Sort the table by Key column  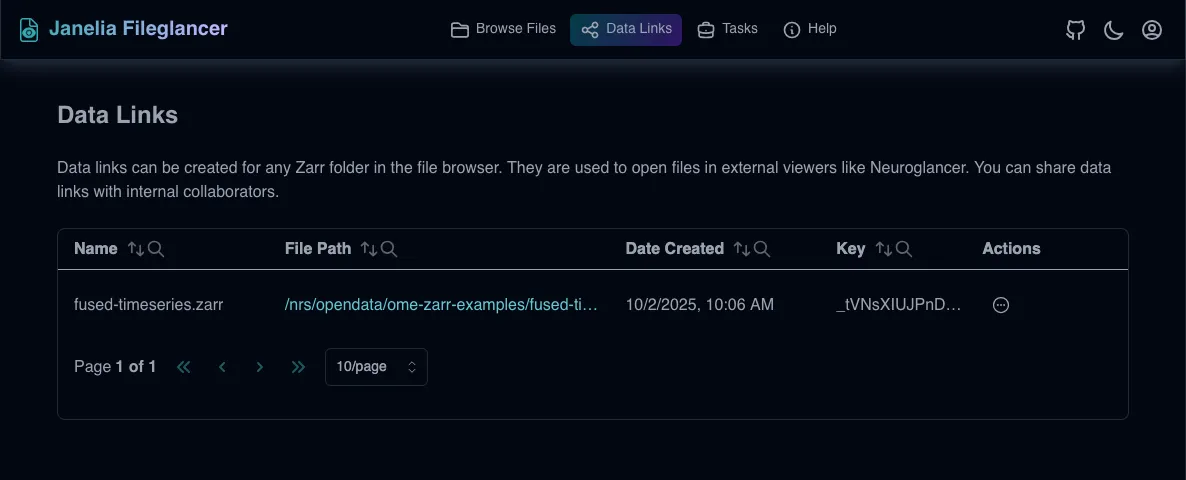[x=883, y=249]
